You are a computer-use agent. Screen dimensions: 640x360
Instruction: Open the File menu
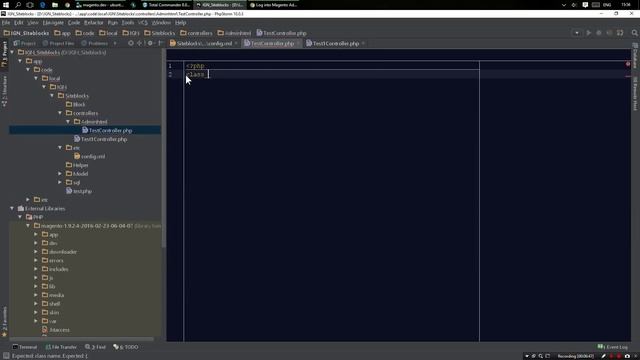click(6, 23)
